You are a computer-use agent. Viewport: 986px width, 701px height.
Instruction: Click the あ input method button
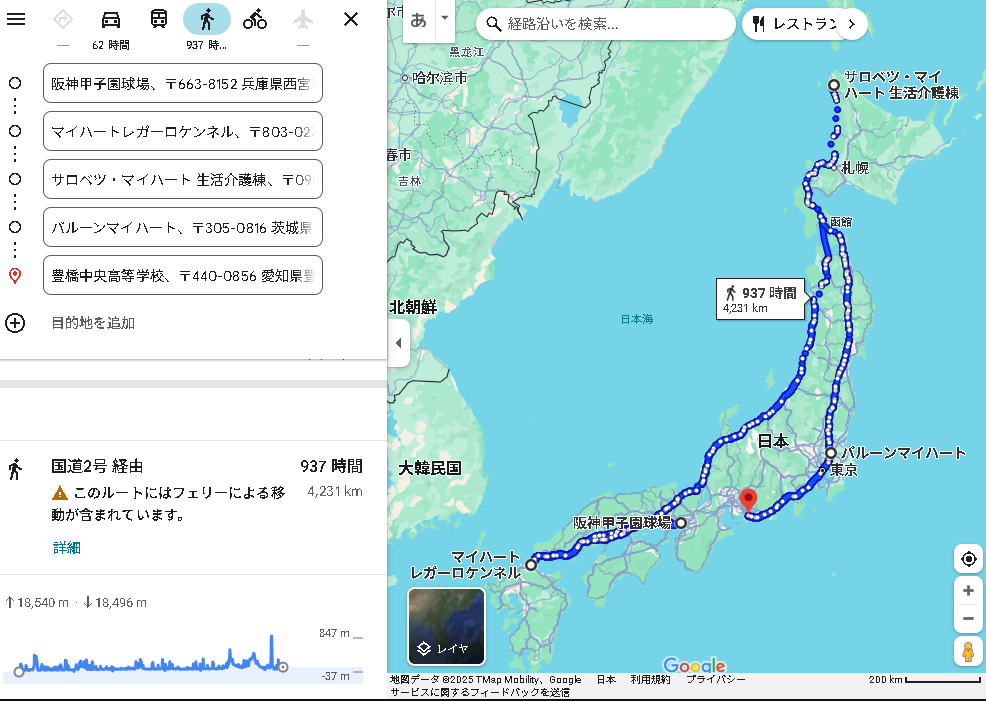point(418,21)
